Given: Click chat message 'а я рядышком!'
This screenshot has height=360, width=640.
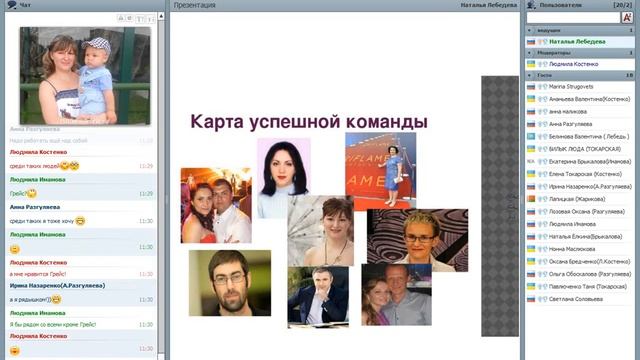Looking at the screenshot, I should 30,300.
